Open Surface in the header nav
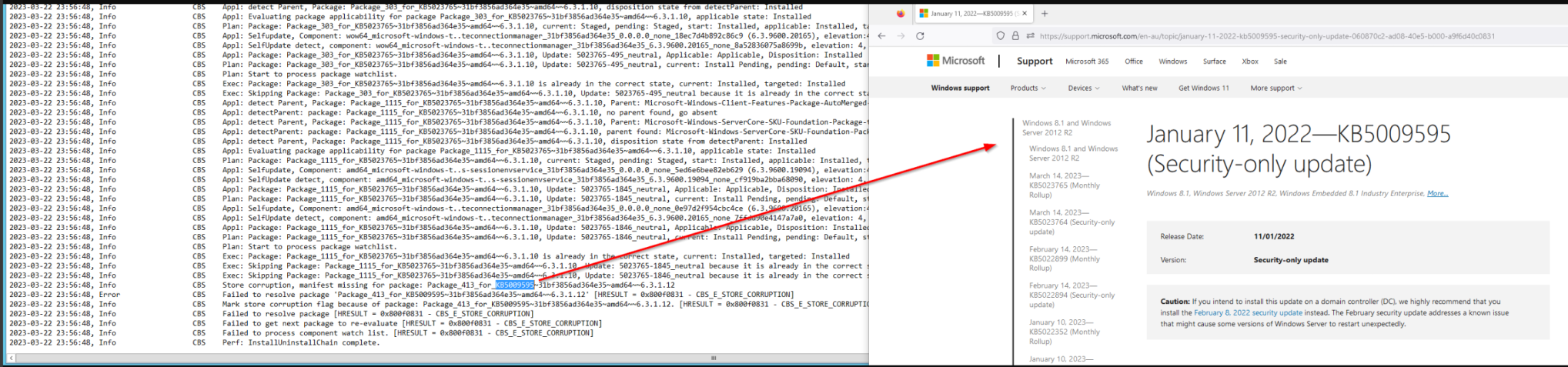1568x367 pixels. 1215,62
